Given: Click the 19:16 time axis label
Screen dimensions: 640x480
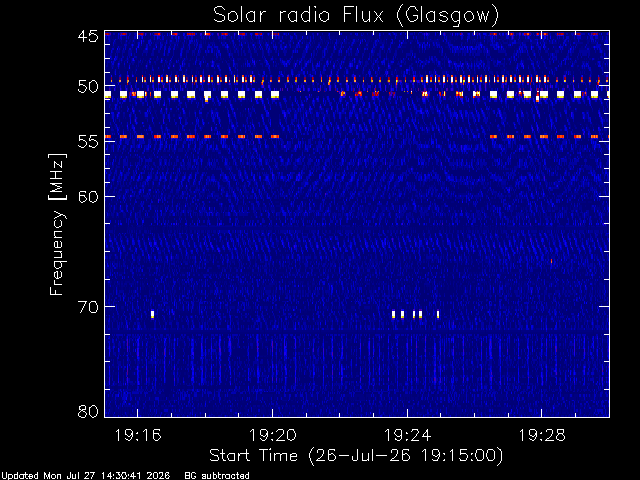Looking at the screenshot, I should click(x=138, y=435).
